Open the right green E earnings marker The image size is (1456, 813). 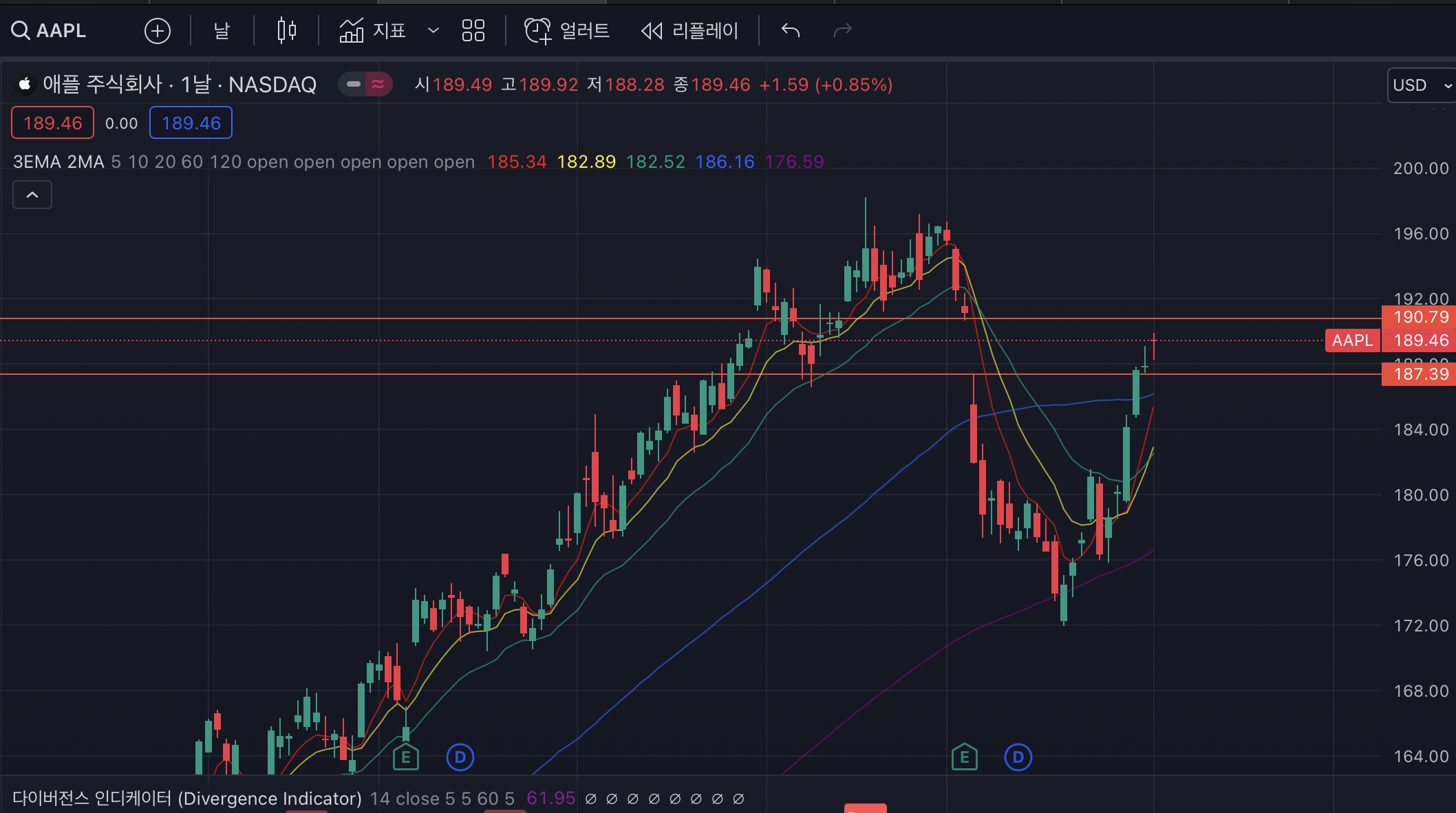tap(965, 757)
